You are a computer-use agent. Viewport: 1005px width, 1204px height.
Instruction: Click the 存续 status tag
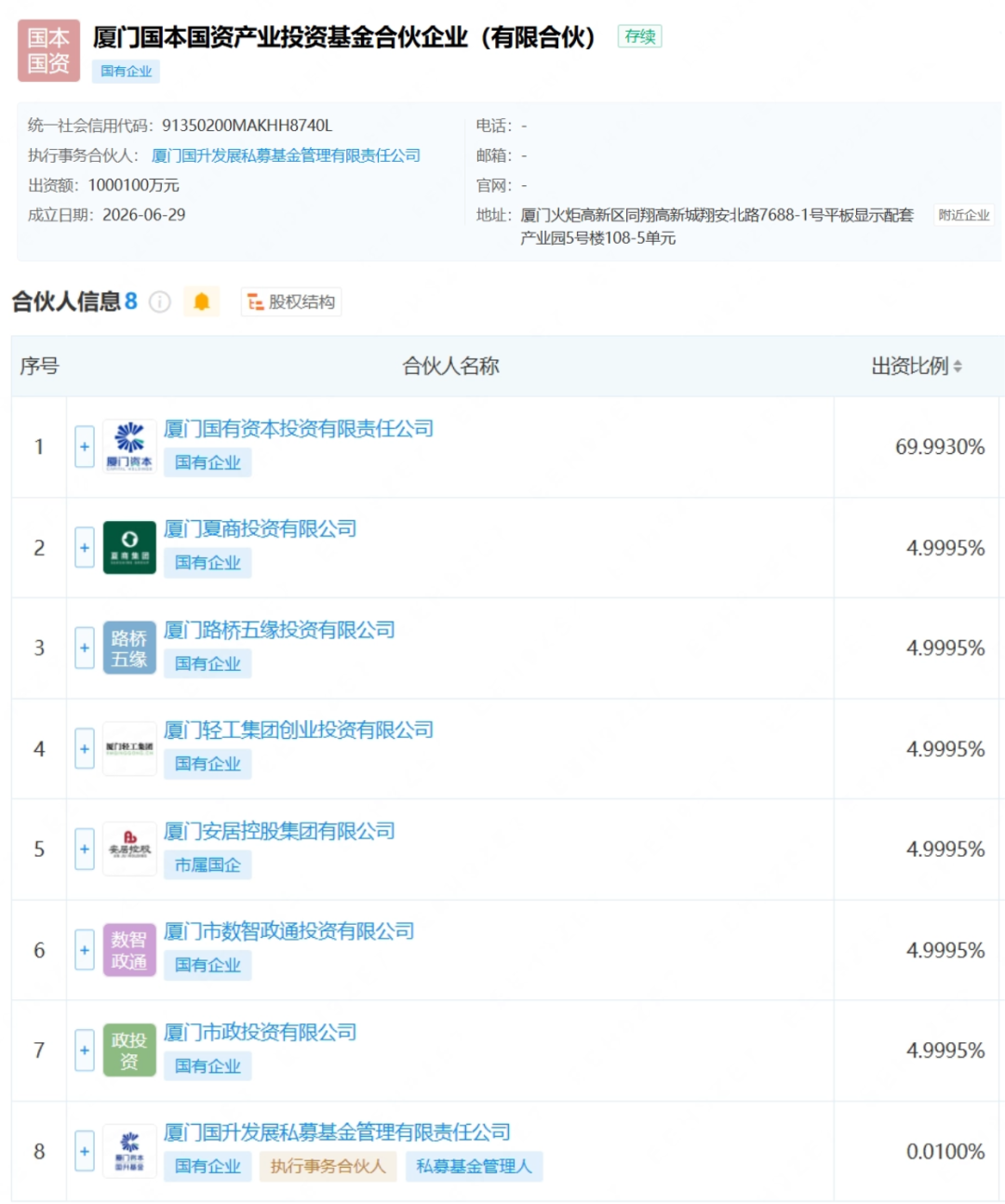[x=640, y=36]
